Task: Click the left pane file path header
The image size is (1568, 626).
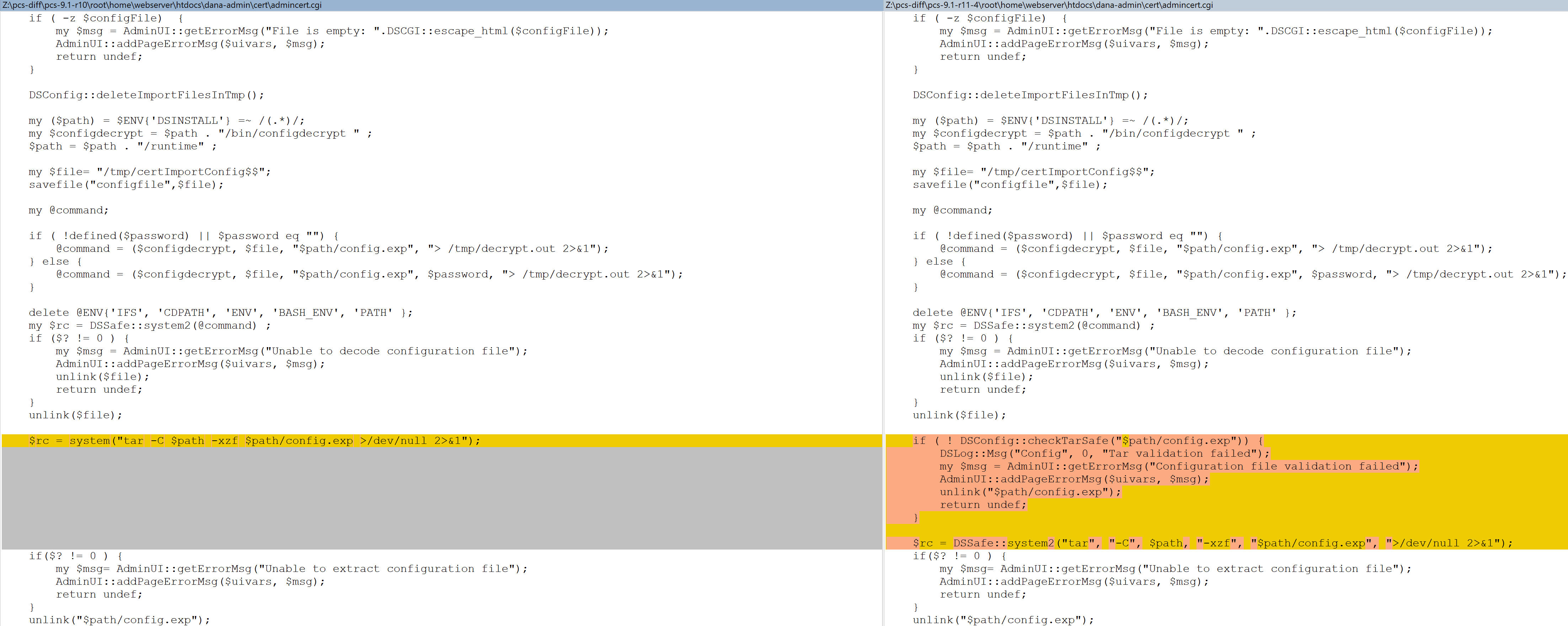Action: point(162,5)
